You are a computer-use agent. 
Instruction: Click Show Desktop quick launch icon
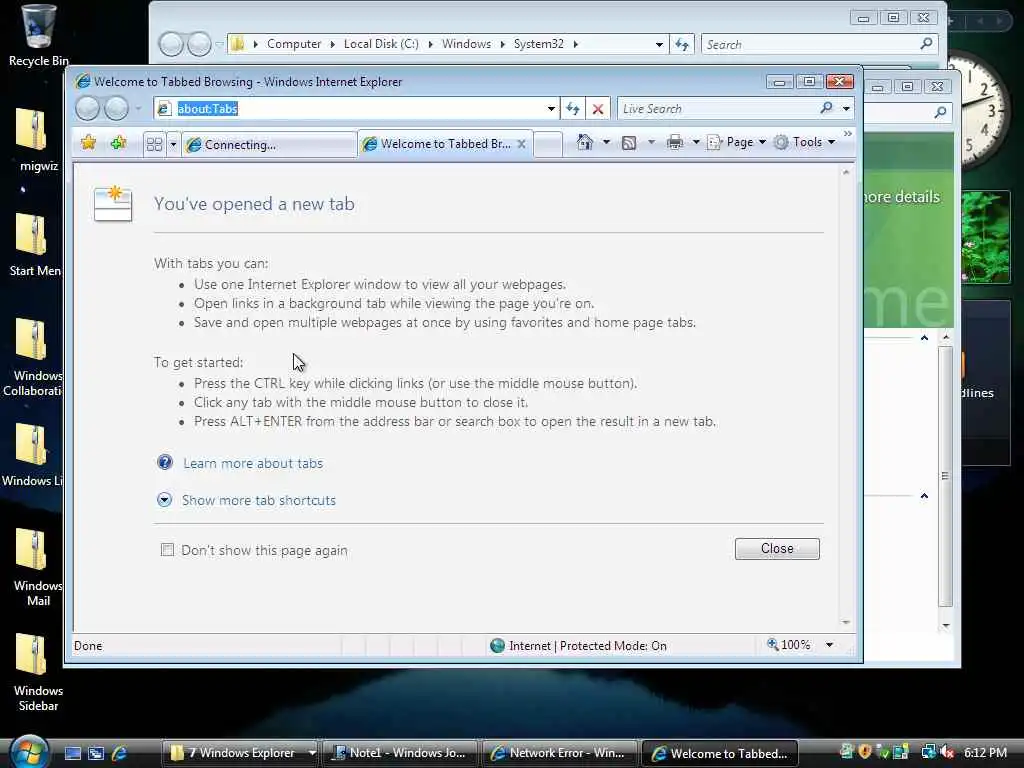72,753
